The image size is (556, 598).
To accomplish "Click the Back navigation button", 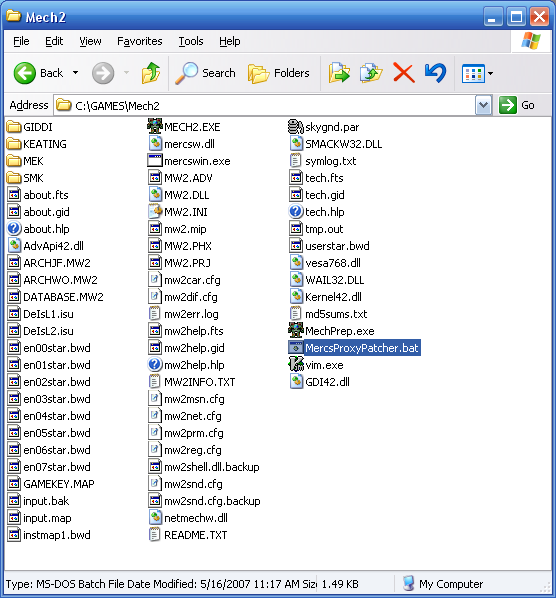I will click(x=38, y=73).
